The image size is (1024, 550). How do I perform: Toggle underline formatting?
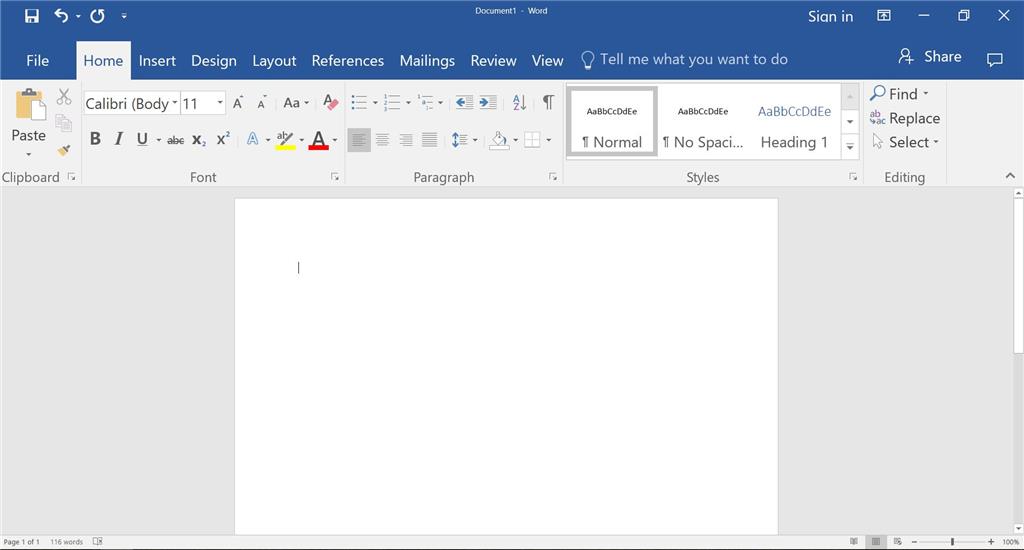(142, 139)
